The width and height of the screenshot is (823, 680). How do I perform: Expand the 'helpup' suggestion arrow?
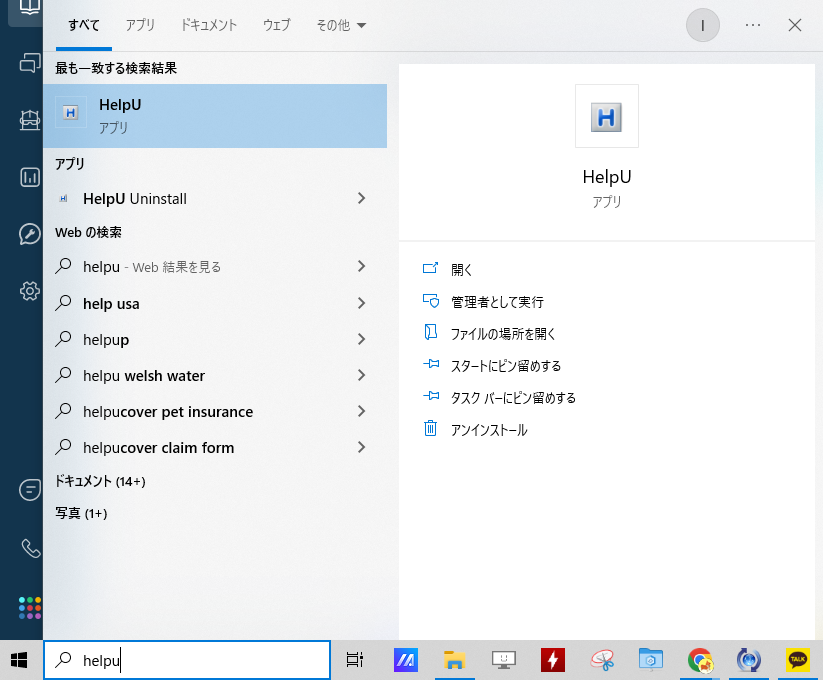coord(361,339)
